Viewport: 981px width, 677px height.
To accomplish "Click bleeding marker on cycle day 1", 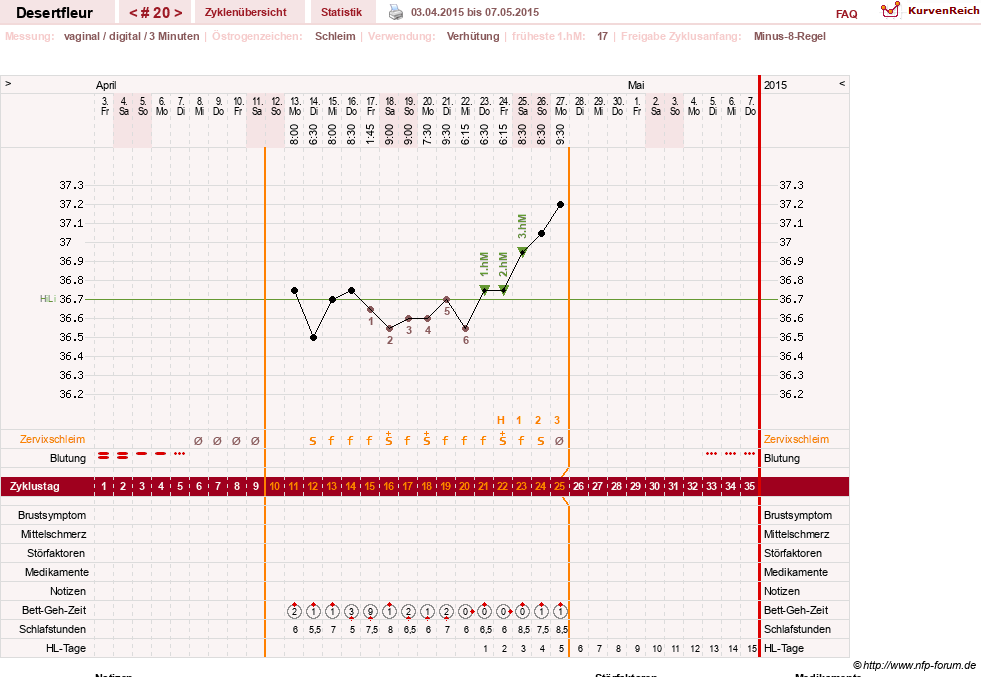I will click(104, 456).
